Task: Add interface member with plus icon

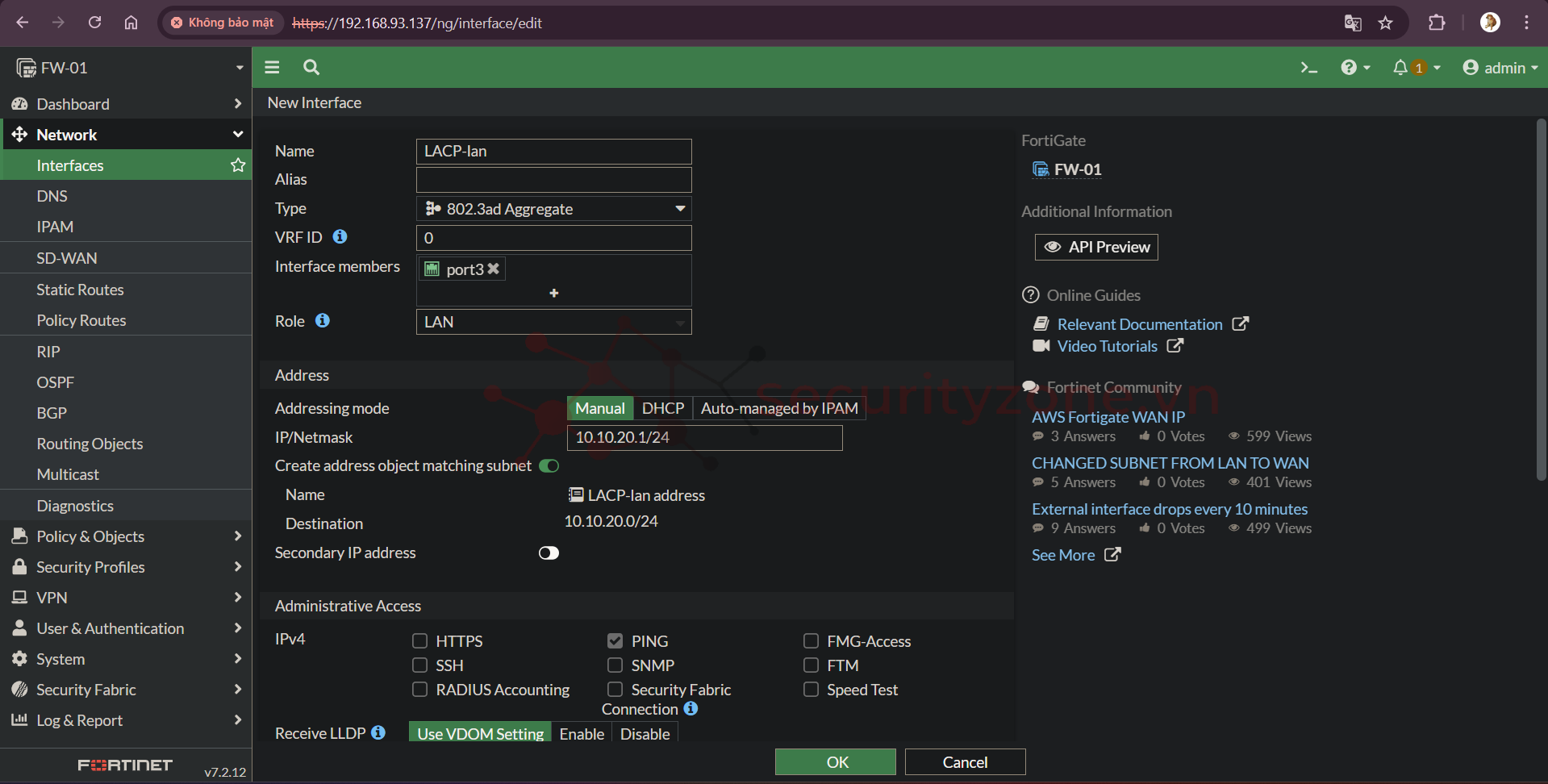Action: pos(553,293)
